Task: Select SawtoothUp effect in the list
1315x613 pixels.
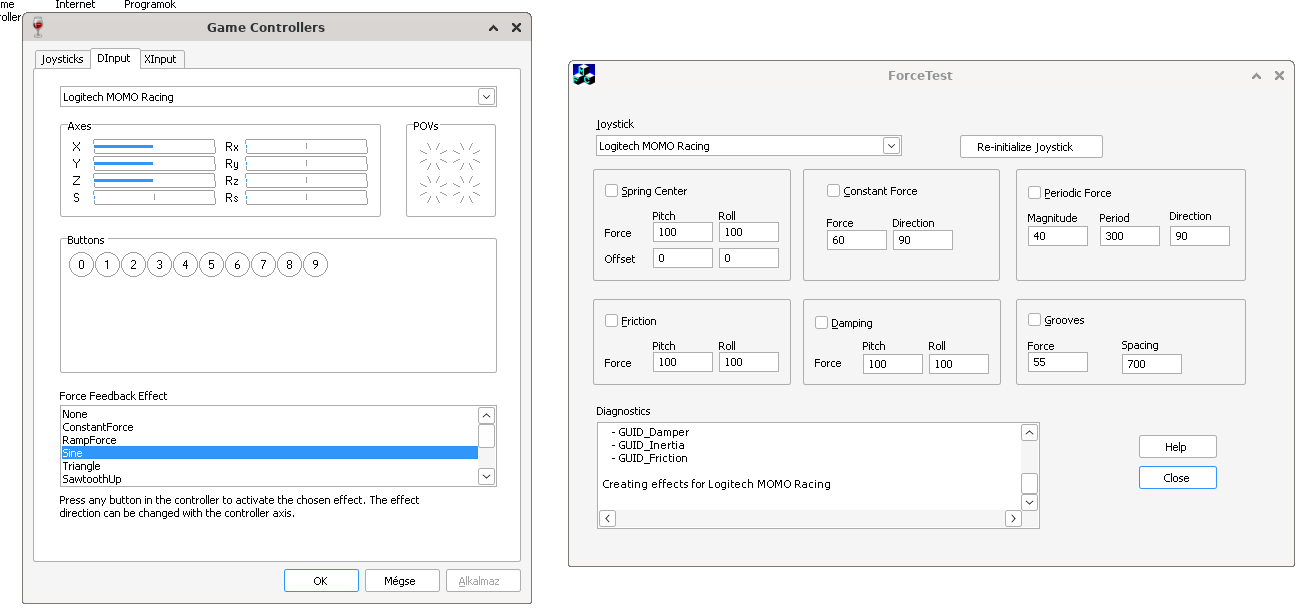Action: (269, 479)
